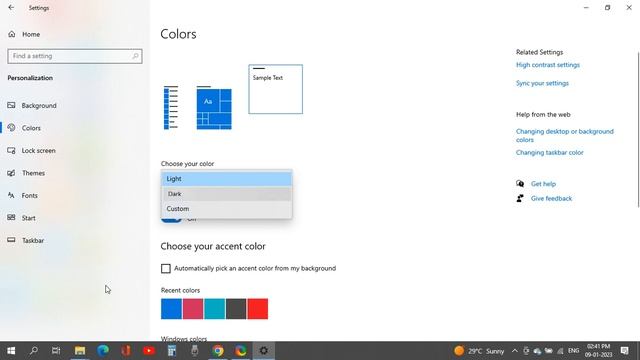Check Automatically pick an accent color checkbox
This screenshot has height=360, width=640.
click(x=166, y=269)
